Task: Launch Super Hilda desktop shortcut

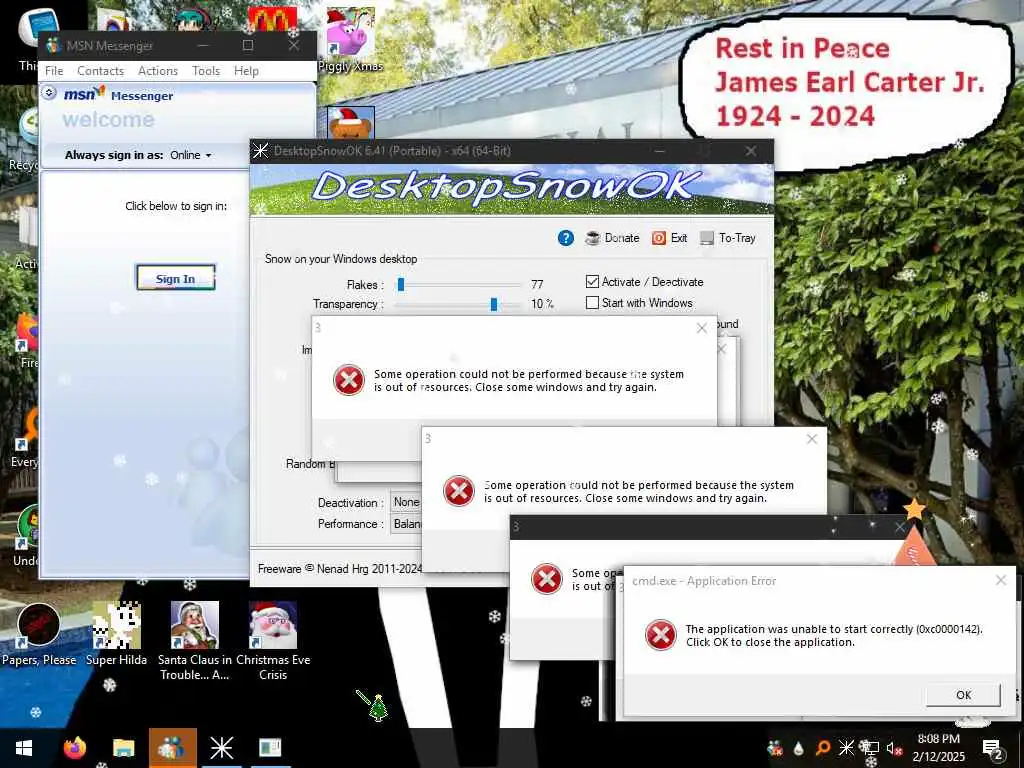Action: click(x=116, y=635)
